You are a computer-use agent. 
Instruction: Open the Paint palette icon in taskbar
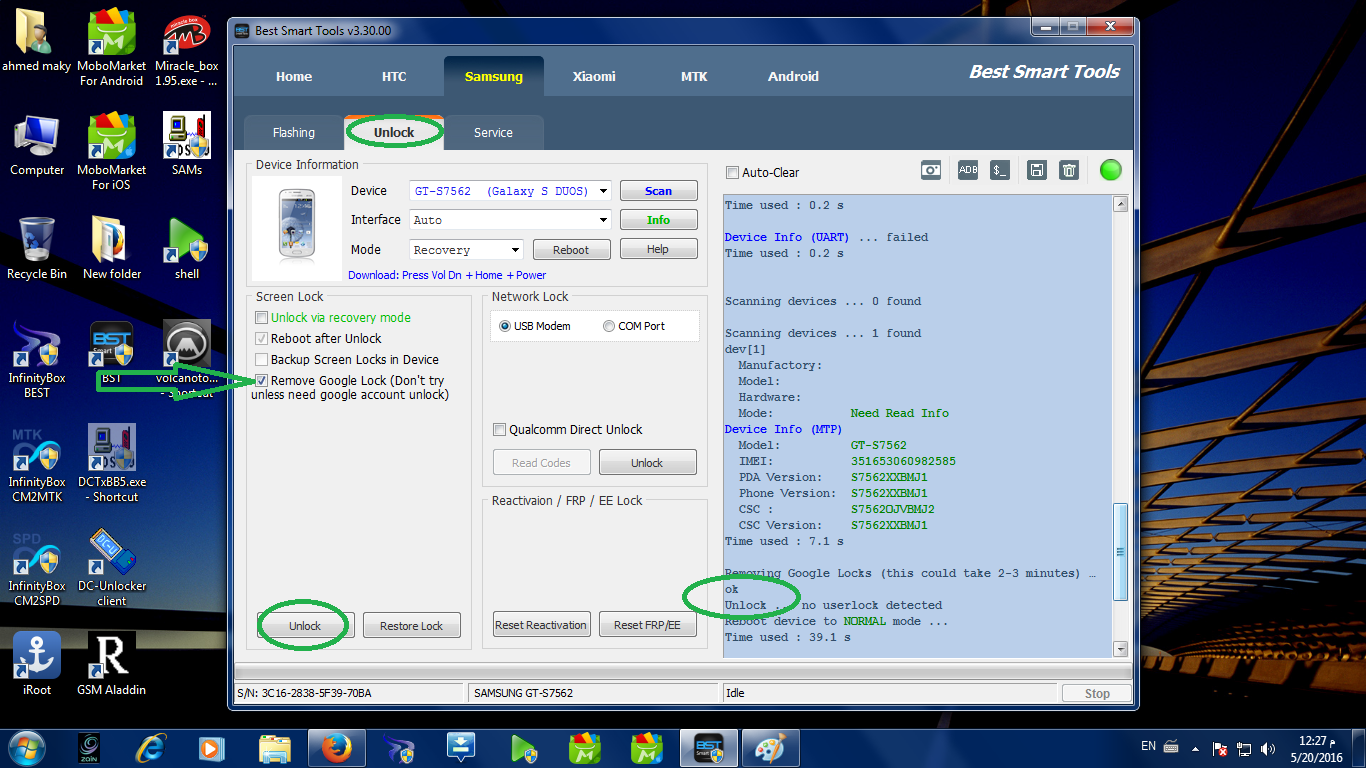769,748
